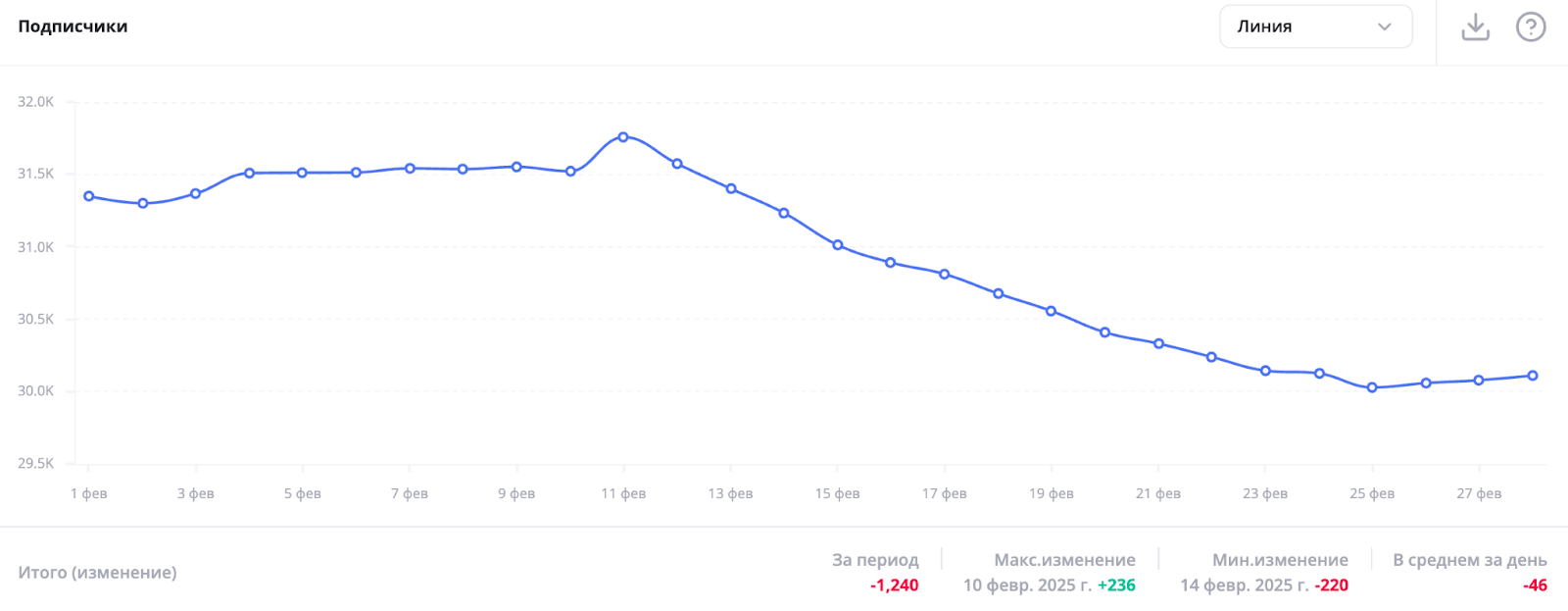1568x611 pixels.
Task: Click the Итого (изменение) label
Action: pyautogui.click(x=97, y=572)
